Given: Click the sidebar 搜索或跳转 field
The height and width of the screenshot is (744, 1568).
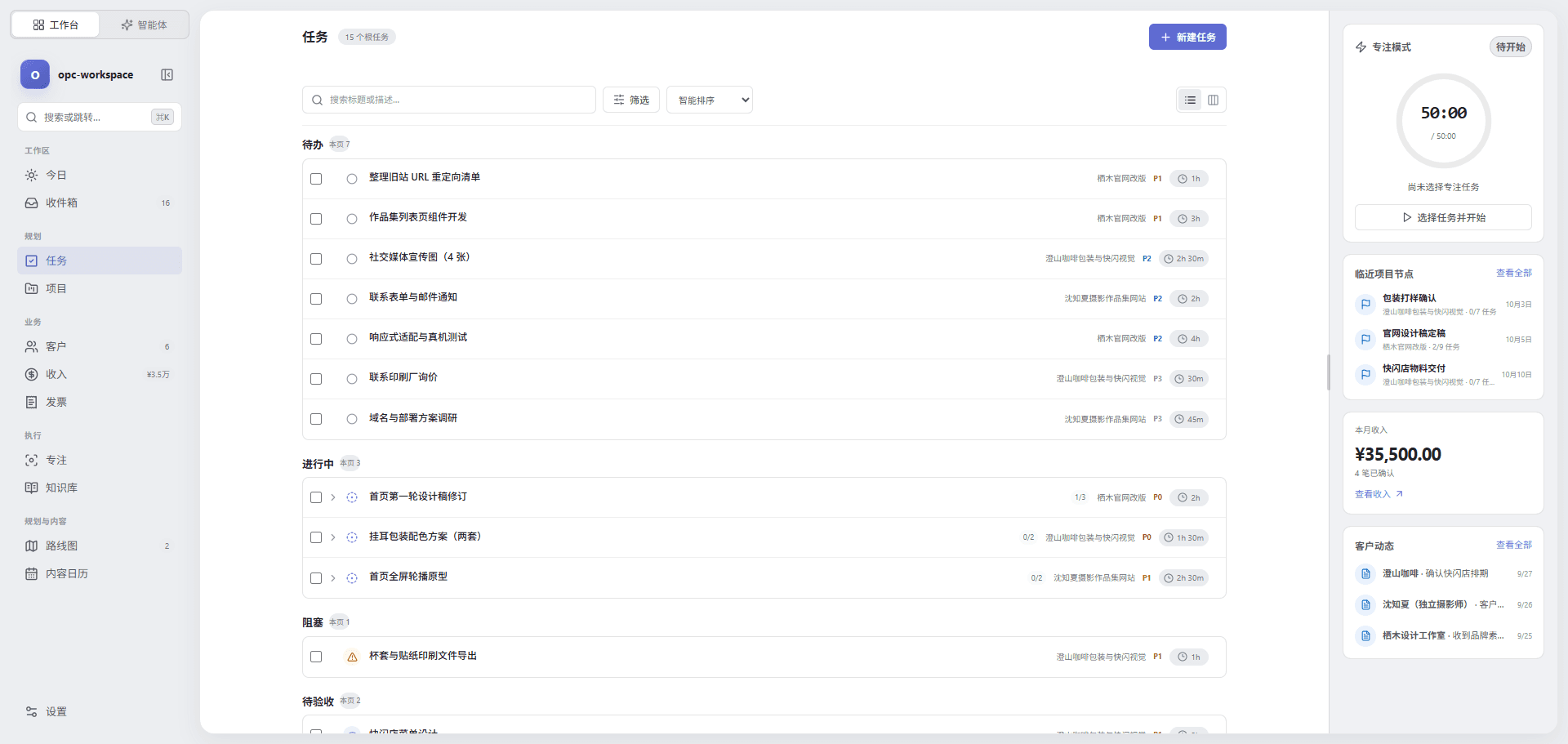Looking at the screenshot, I should pos(100,118).
